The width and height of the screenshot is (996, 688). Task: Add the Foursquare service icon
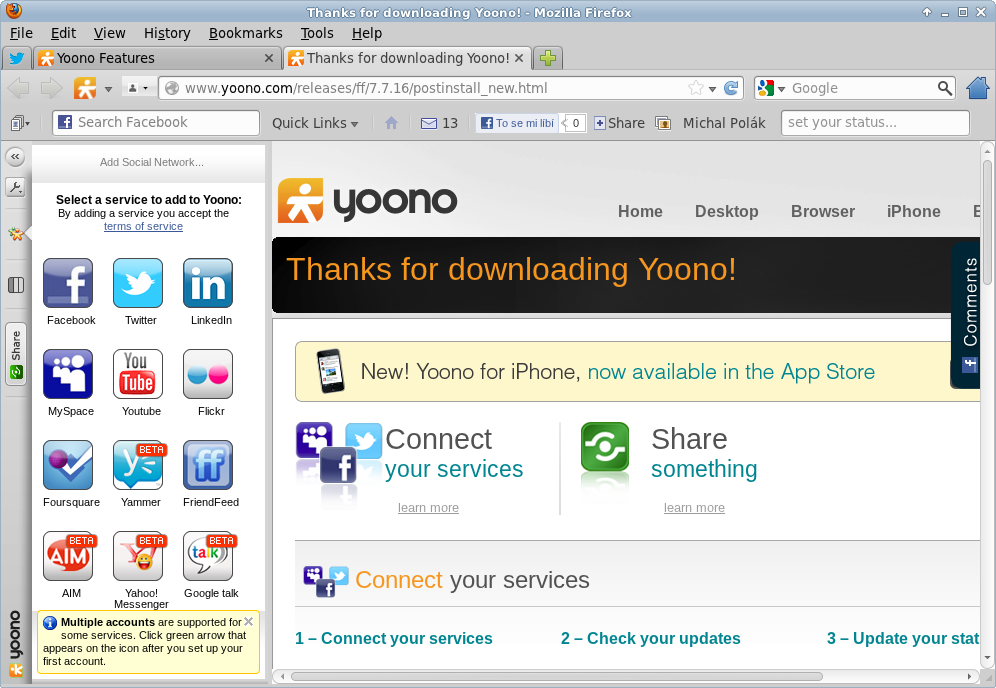click(68, 465)
